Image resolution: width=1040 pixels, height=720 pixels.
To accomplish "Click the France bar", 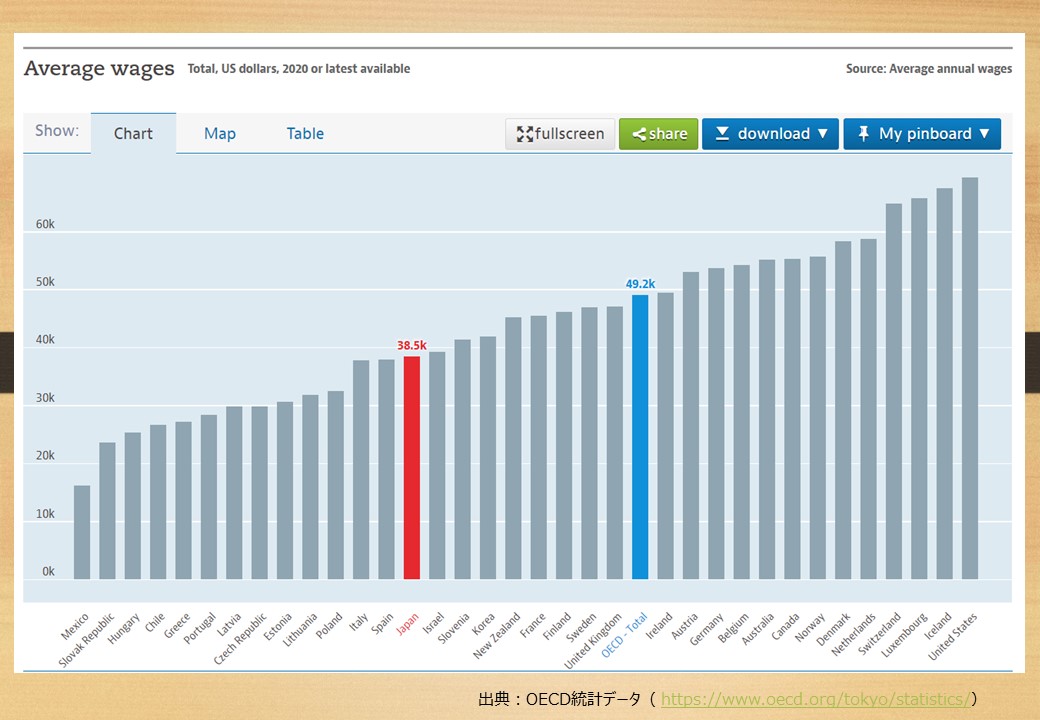I will click(x=539, y=448).
